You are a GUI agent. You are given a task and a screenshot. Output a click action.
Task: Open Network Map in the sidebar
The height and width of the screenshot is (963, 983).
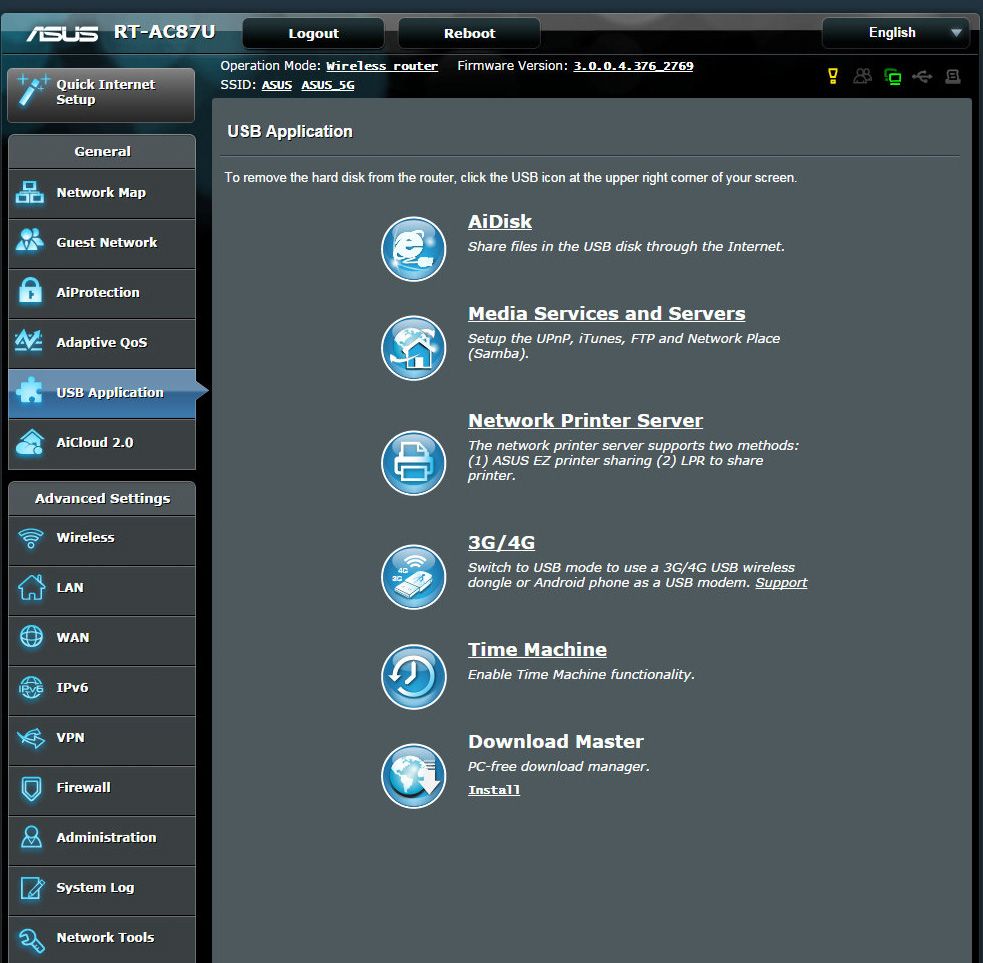(x=101, y=193)
